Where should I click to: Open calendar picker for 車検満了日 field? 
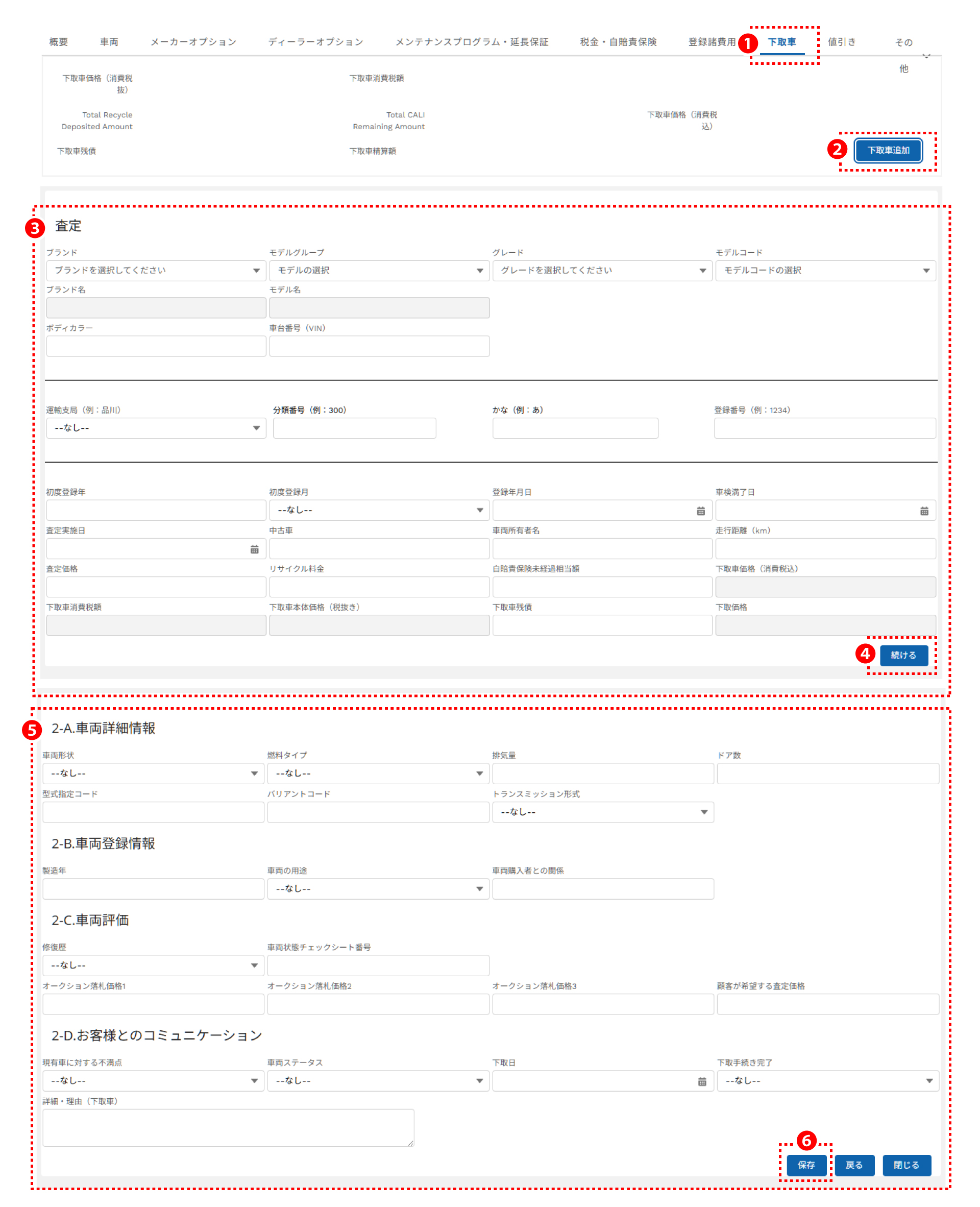click(x=923, y=511)
